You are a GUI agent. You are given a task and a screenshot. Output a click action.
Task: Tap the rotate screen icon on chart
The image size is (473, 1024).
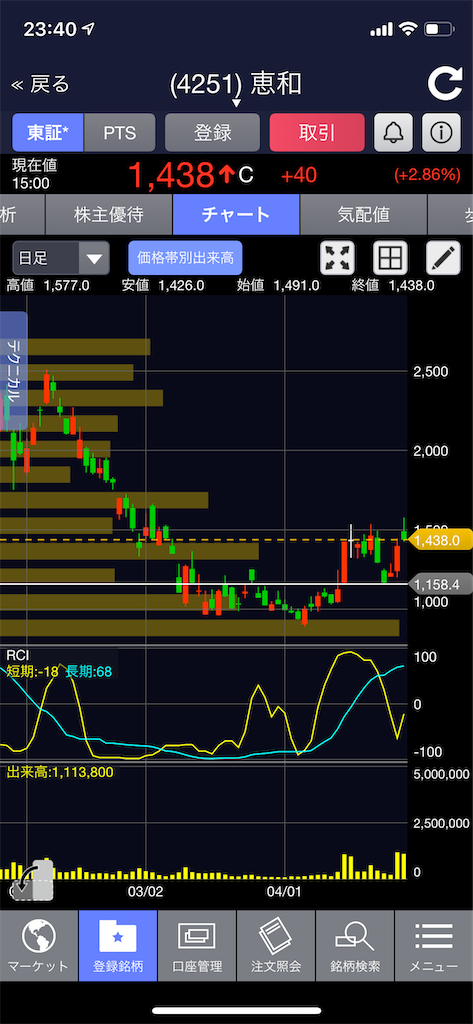[31, 880]
